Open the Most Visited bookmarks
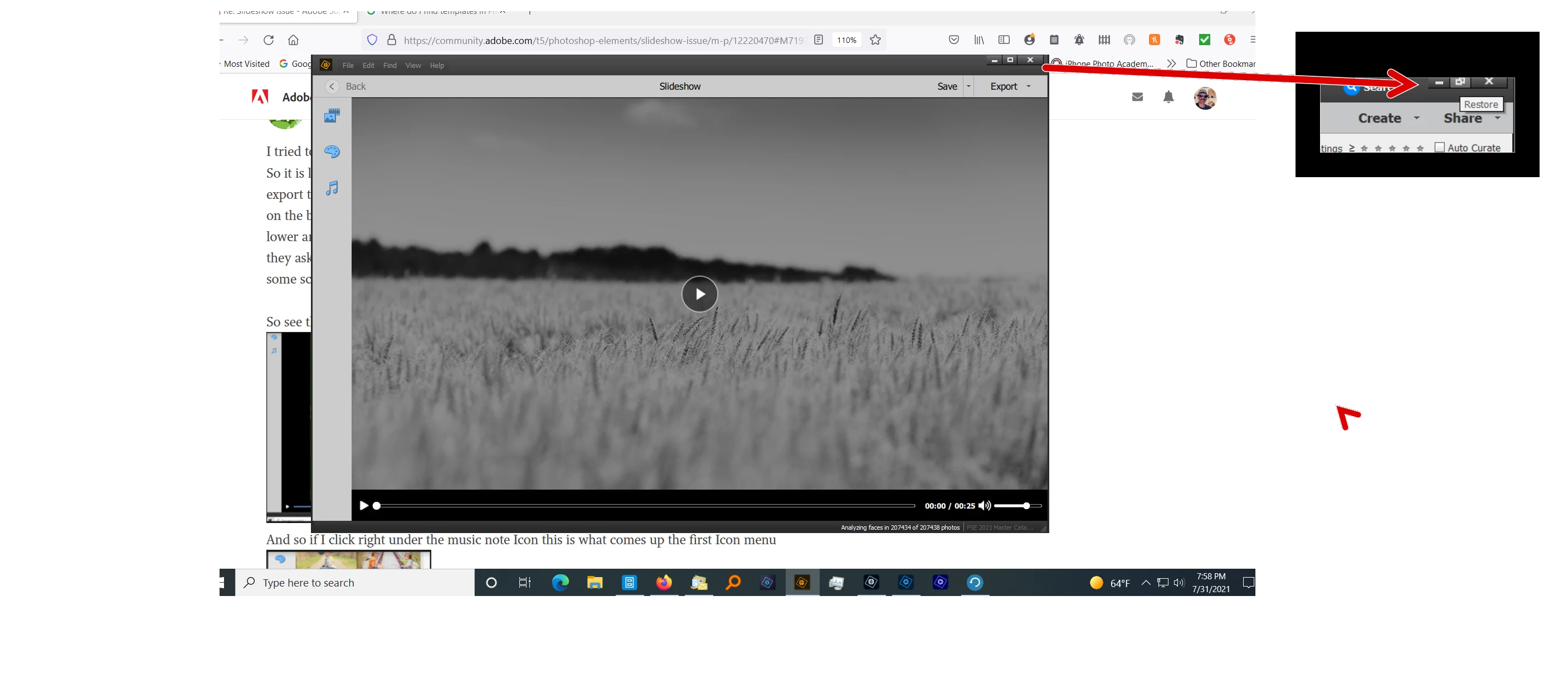The width and height of the screenshot is (1568, 679). pyautogui.click(x=246, y=64)
